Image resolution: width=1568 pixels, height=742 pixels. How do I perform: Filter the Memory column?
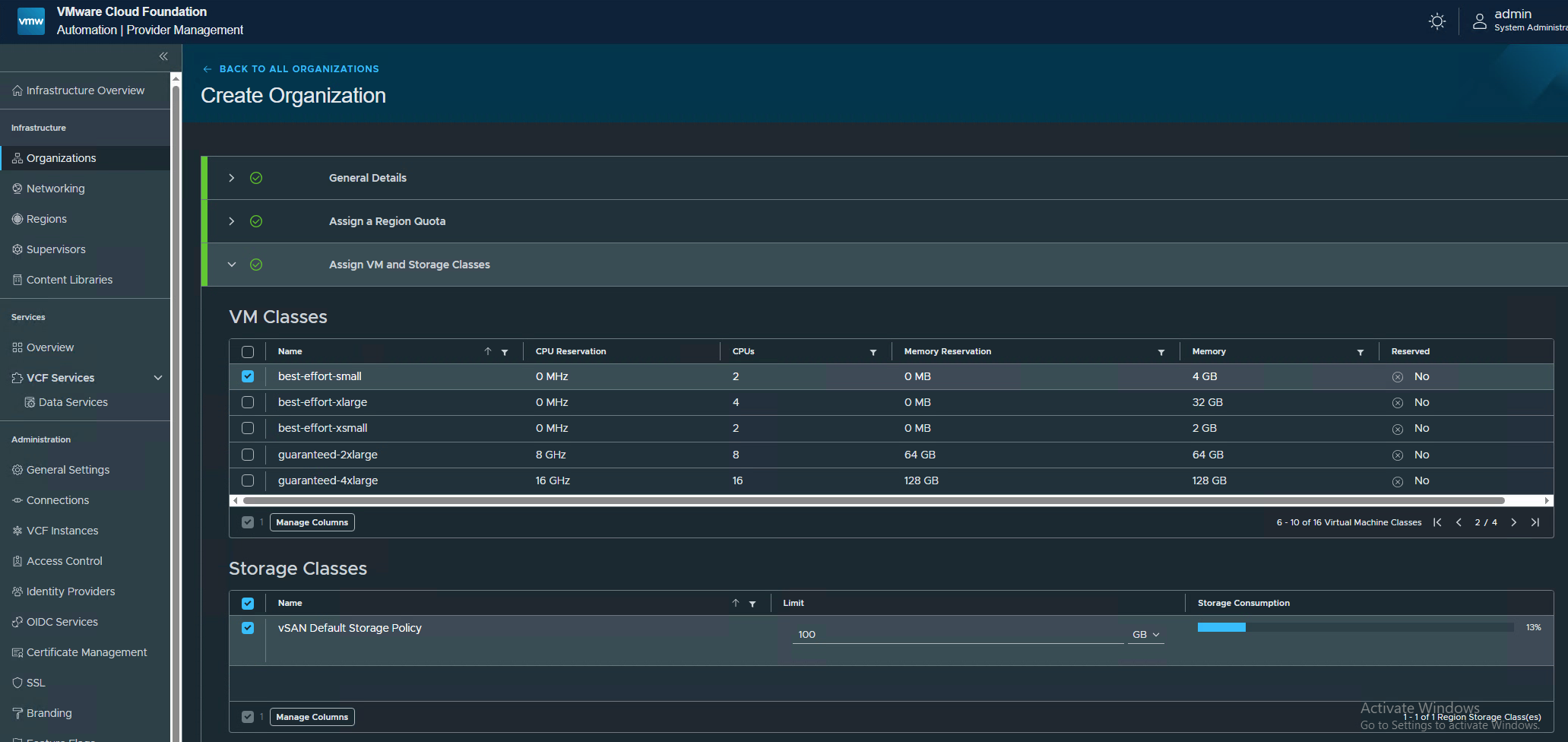(x=1361, y=352)
